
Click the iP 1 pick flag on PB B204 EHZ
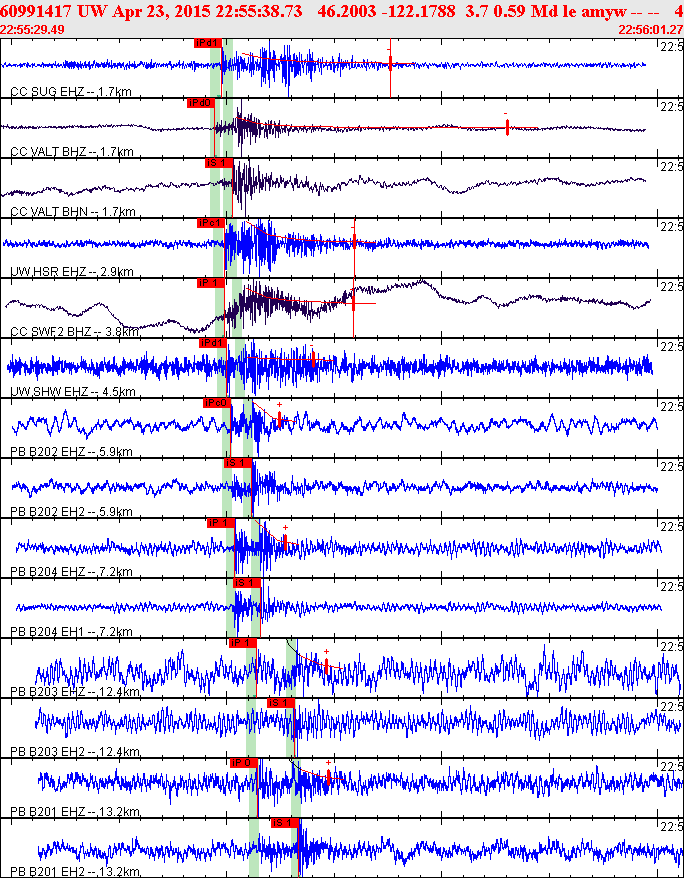coord(221,523)
